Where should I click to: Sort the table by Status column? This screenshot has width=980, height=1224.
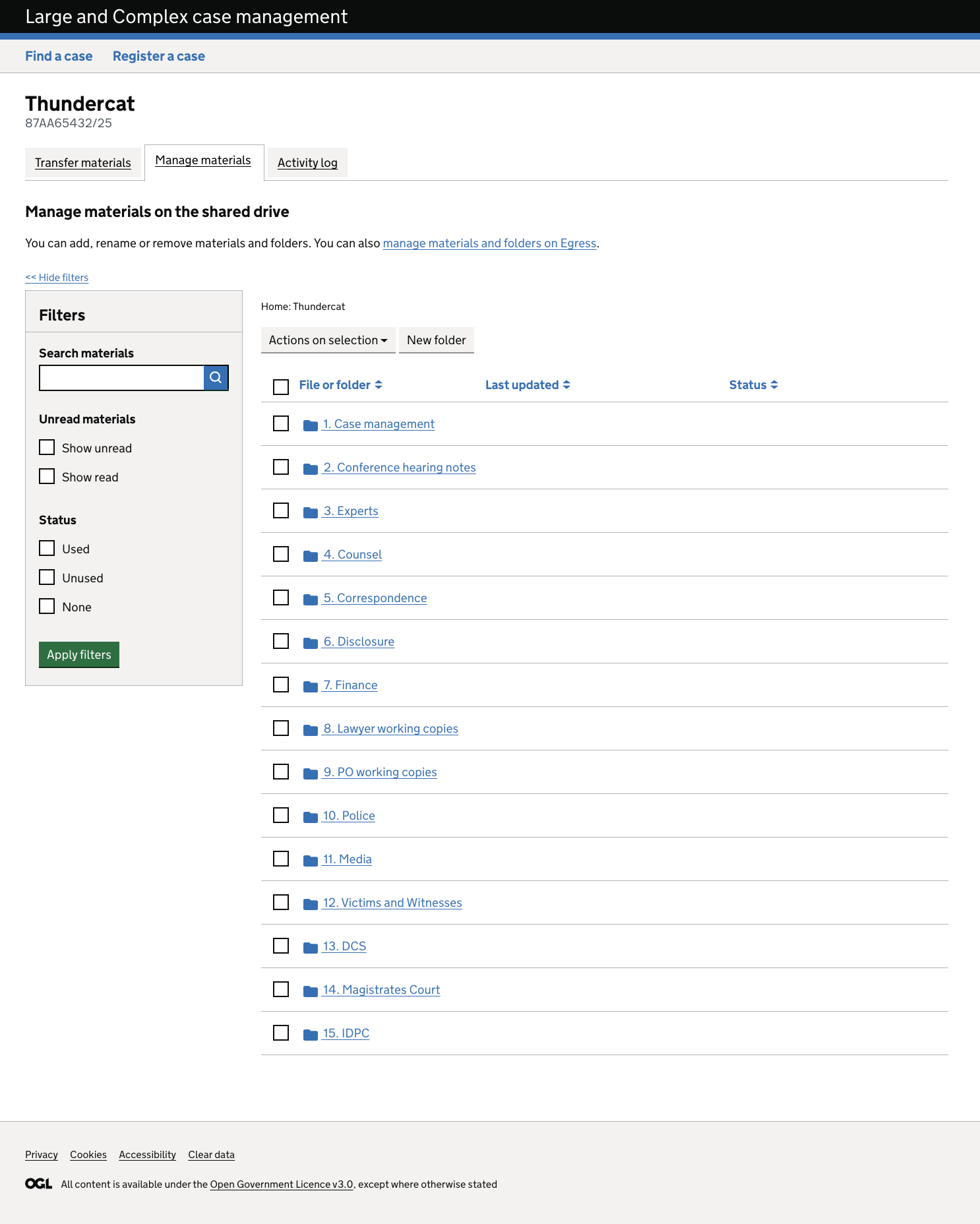[x=752, y=385]
